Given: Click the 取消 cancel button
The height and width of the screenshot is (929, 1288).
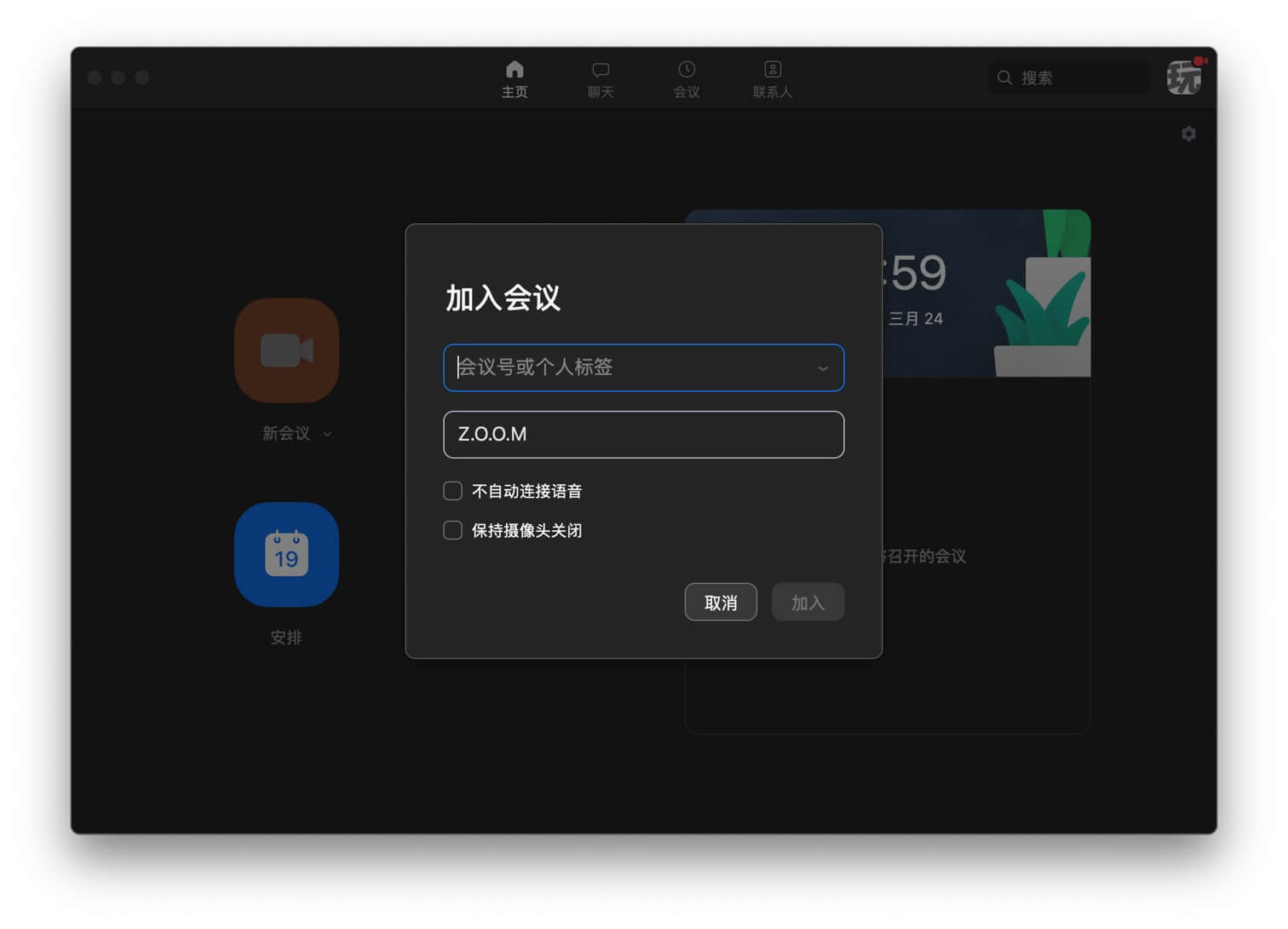Looking at the screenshot, I should 721,602.
